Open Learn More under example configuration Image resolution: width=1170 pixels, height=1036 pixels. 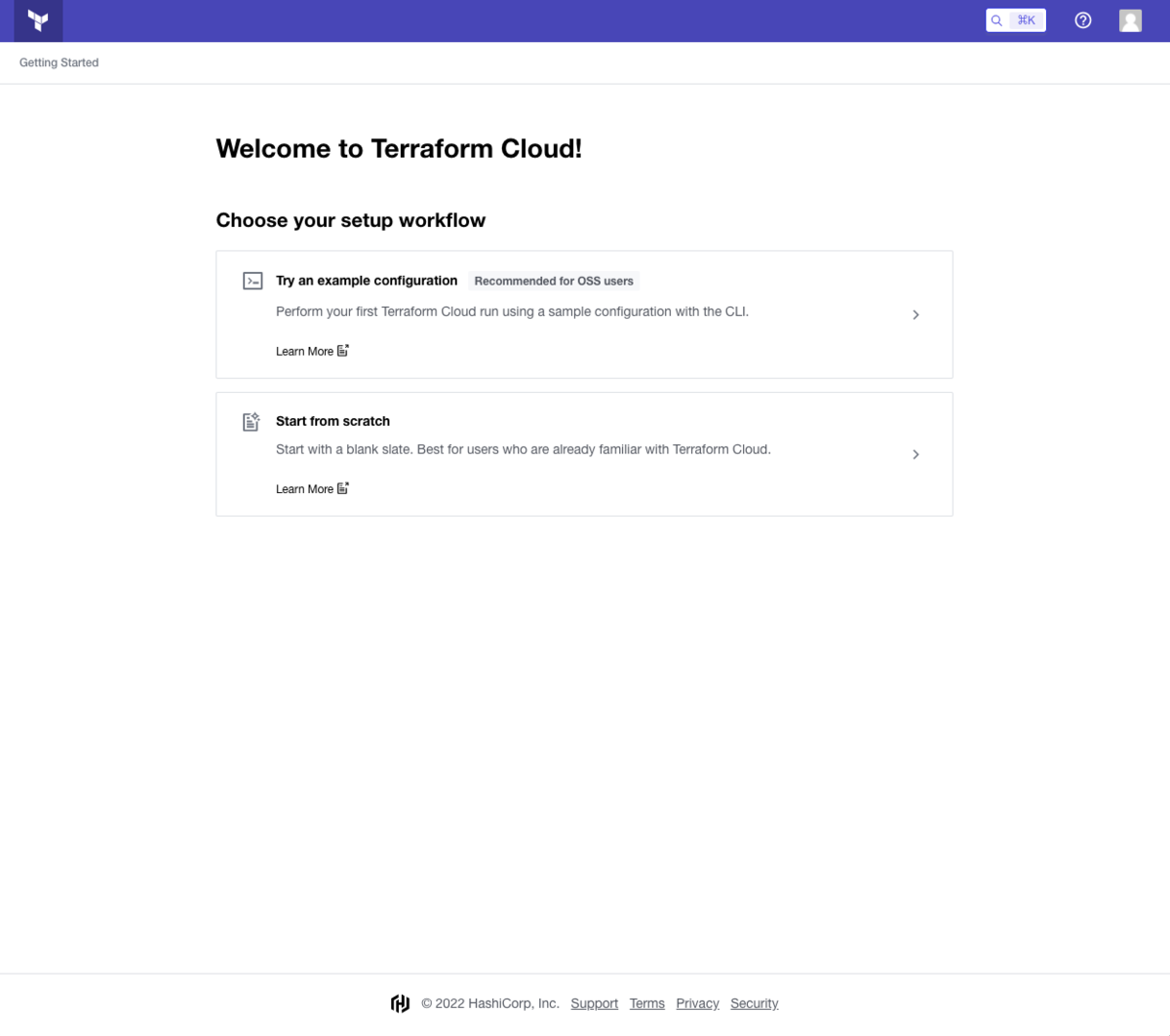[x=304, y=351]
